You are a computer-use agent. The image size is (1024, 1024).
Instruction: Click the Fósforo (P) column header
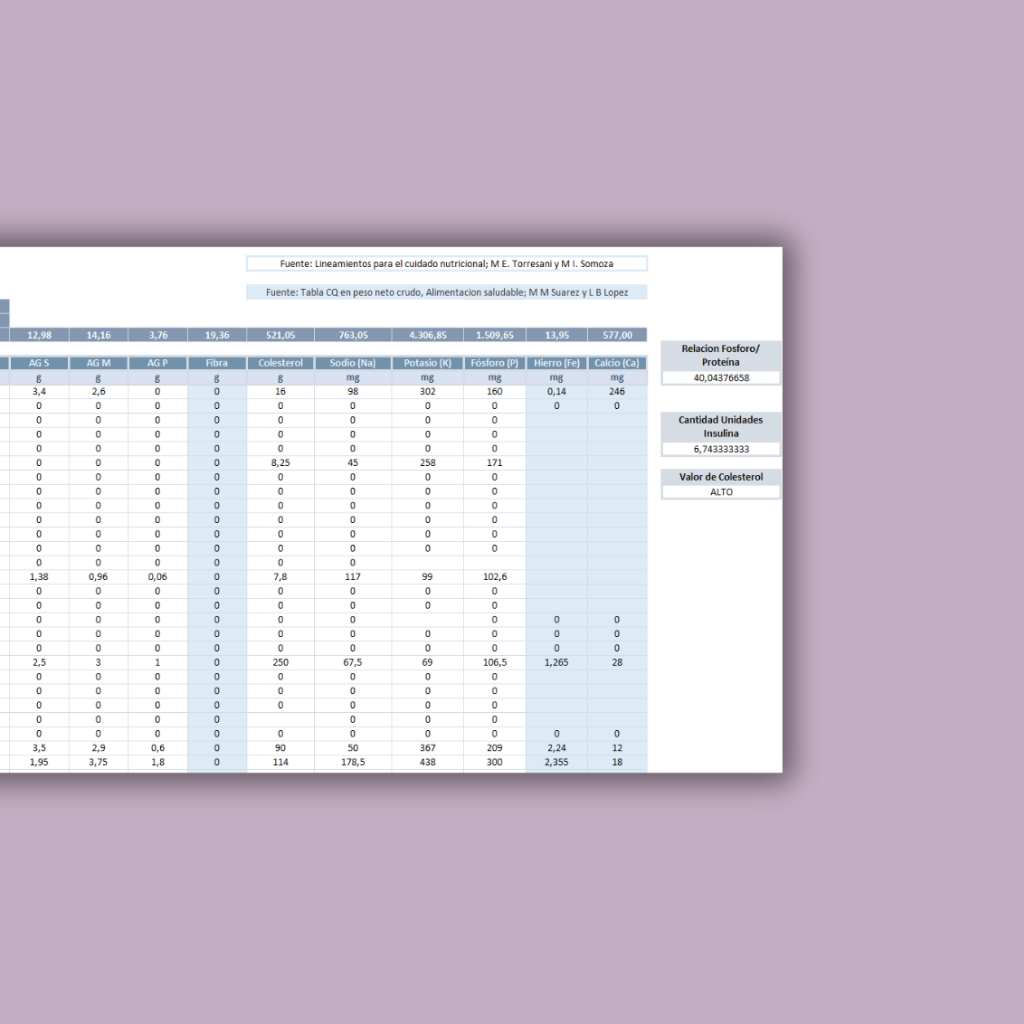[x=494, y=363]
